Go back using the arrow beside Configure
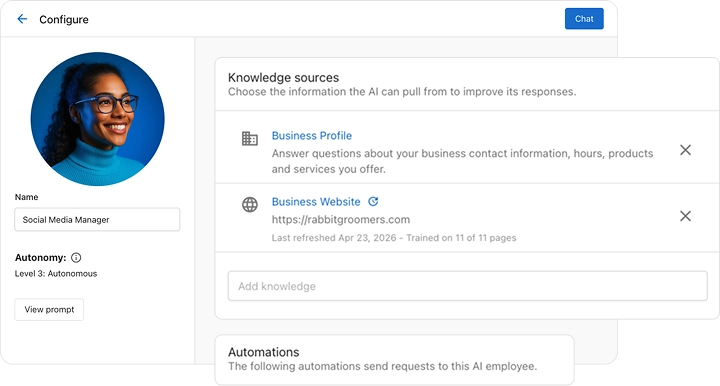The image size is (720, 386). (22, 19)
